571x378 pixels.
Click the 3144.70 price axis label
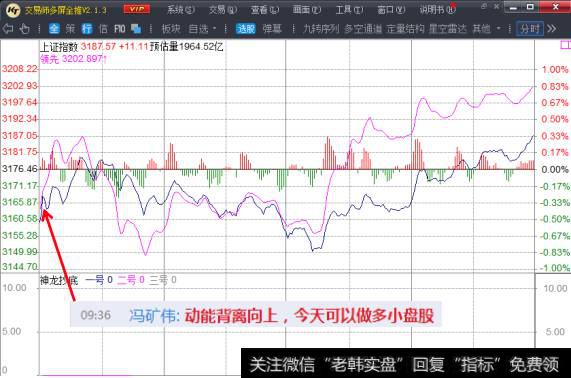tap(20, 267)
